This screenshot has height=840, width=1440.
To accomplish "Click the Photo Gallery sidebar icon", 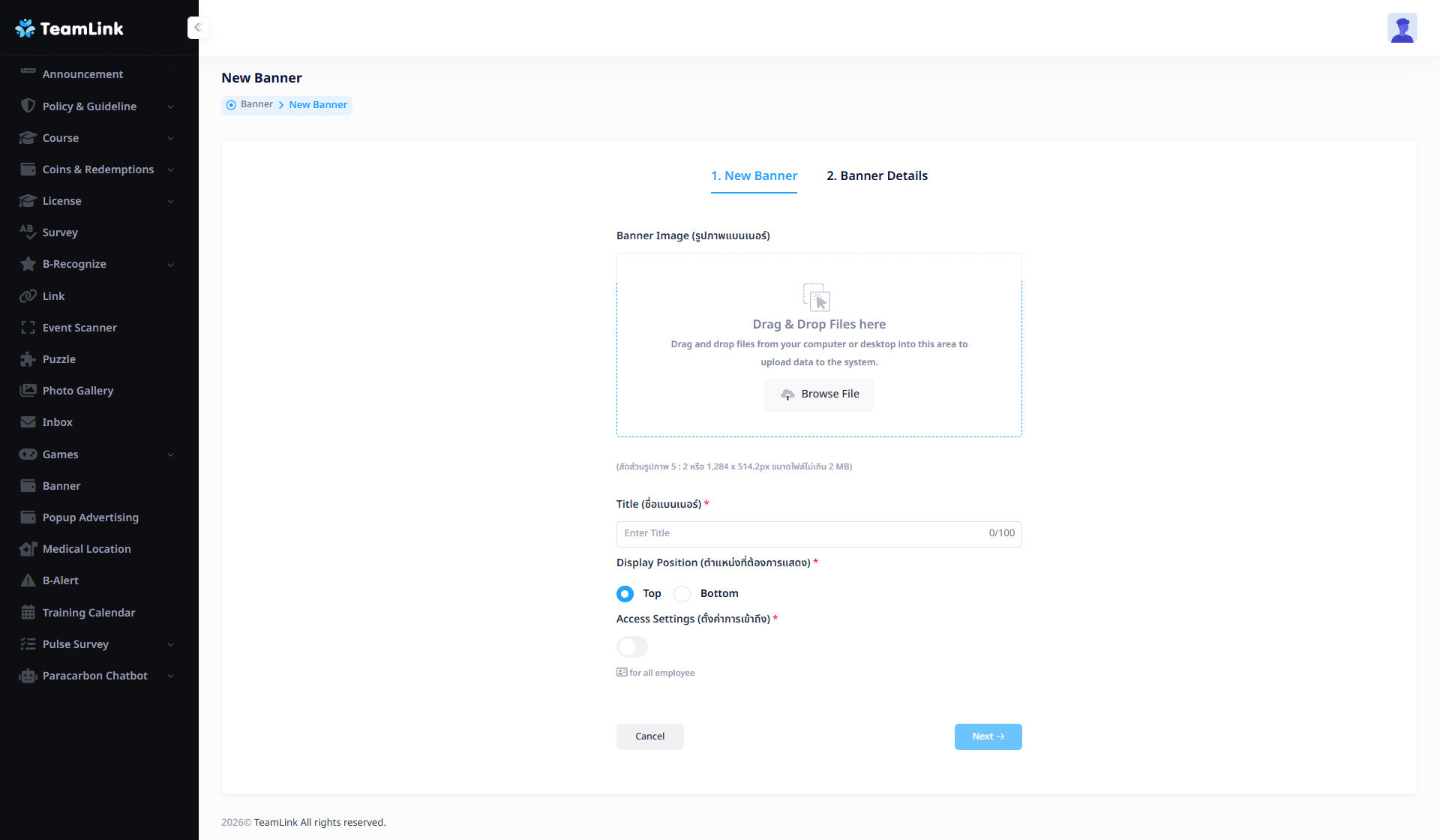I will click(28, 391).
